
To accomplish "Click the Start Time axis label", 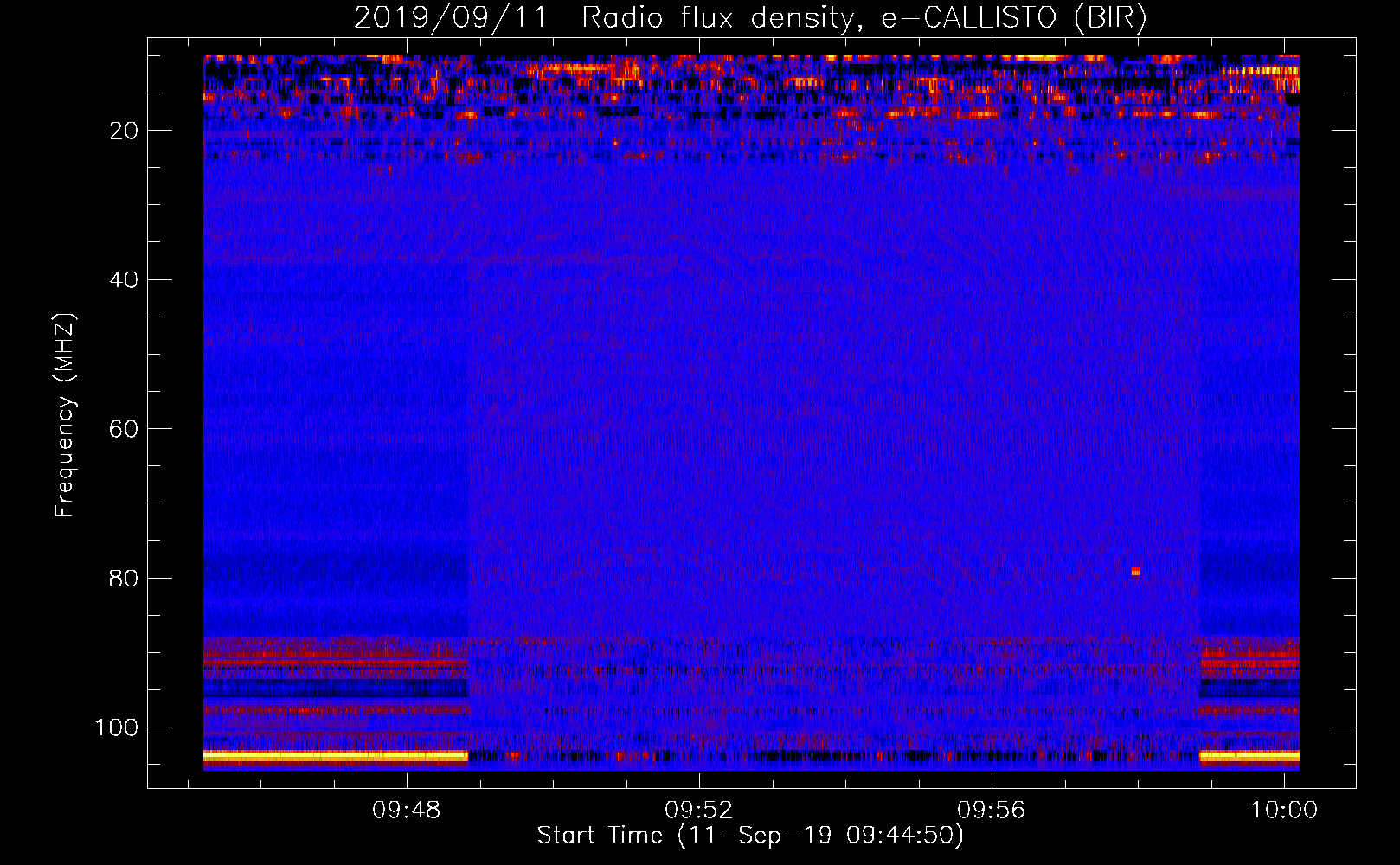I will click(749, 836).
